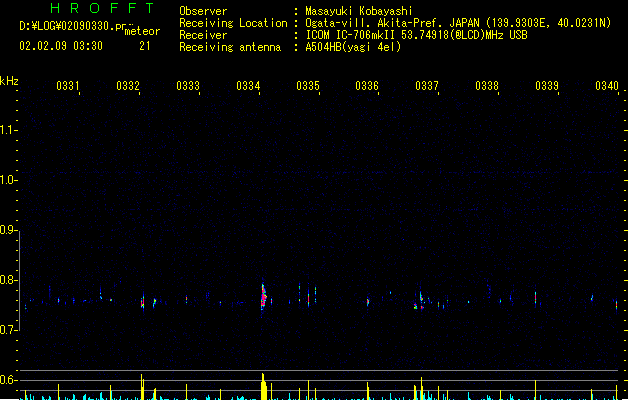Image resolution: width=629 pixels, height=400 pixels.
Task: Click the 'Observer' label
Action: pos(203,11)
